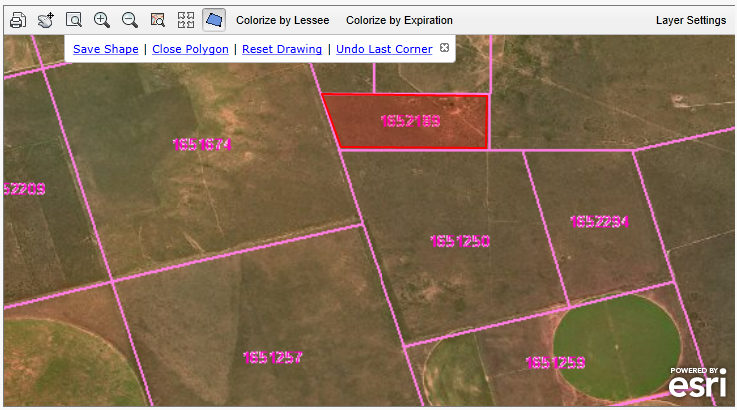The height and width of the screenshot is (410, 737).
Task: Click the Esri logo attribution
Action: 697,384
